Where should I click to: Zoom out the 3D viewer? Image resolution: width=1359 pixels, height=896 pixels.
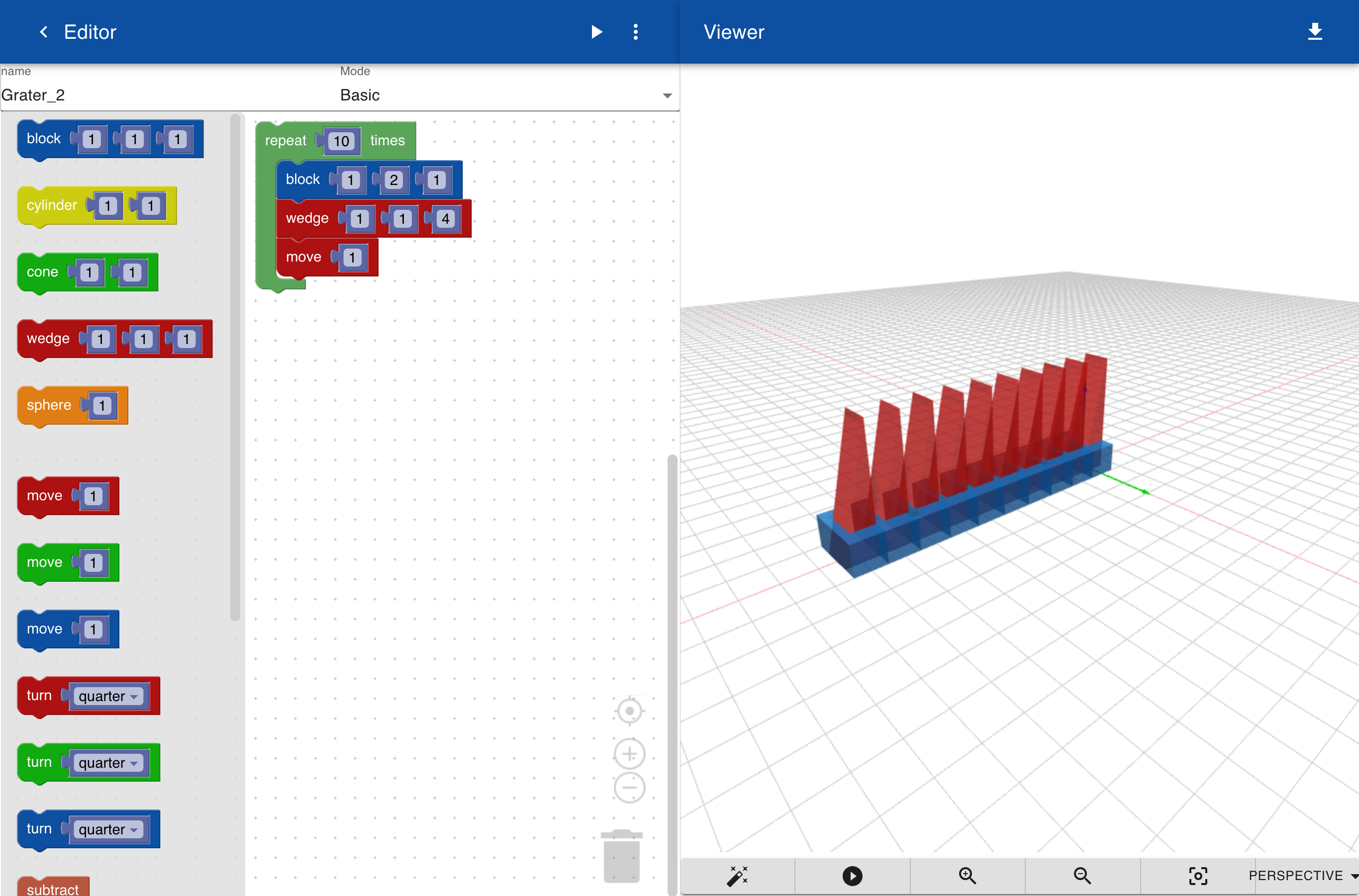[x=1082, y=876]
